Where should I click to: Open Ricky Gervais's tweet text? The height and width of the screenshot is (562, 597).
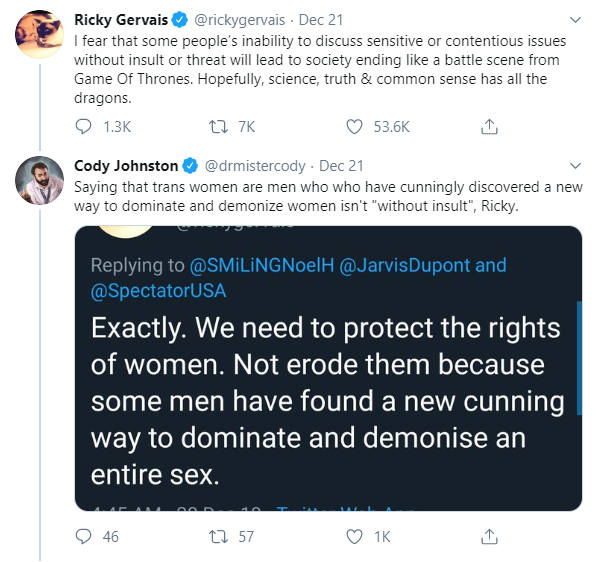click(320, 69)
